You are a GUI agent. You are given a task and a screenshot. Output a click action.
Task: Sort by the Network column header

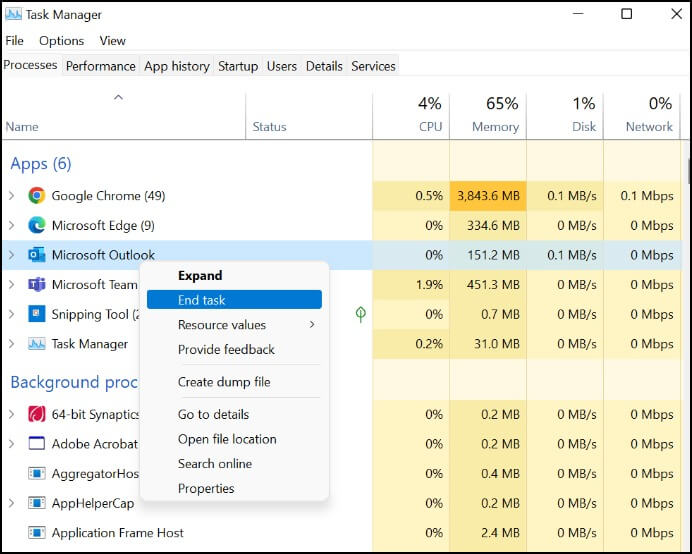[642, 117]
